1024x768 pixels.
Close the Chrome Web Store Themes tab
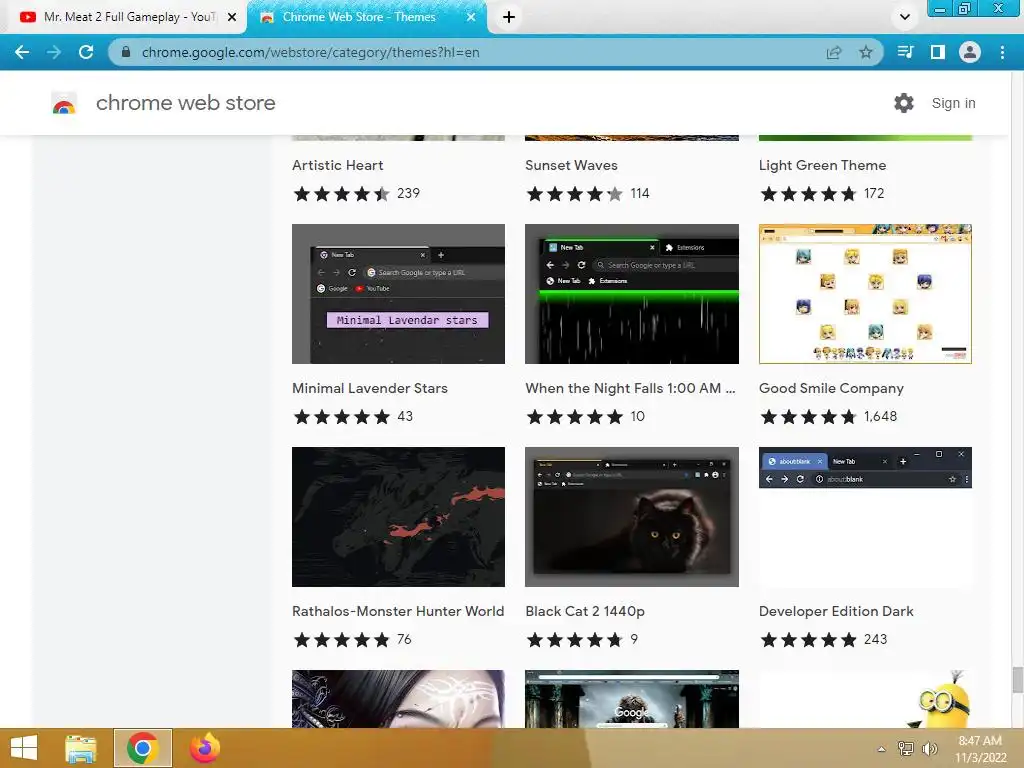pyautogui.click(x=471, y=17)
